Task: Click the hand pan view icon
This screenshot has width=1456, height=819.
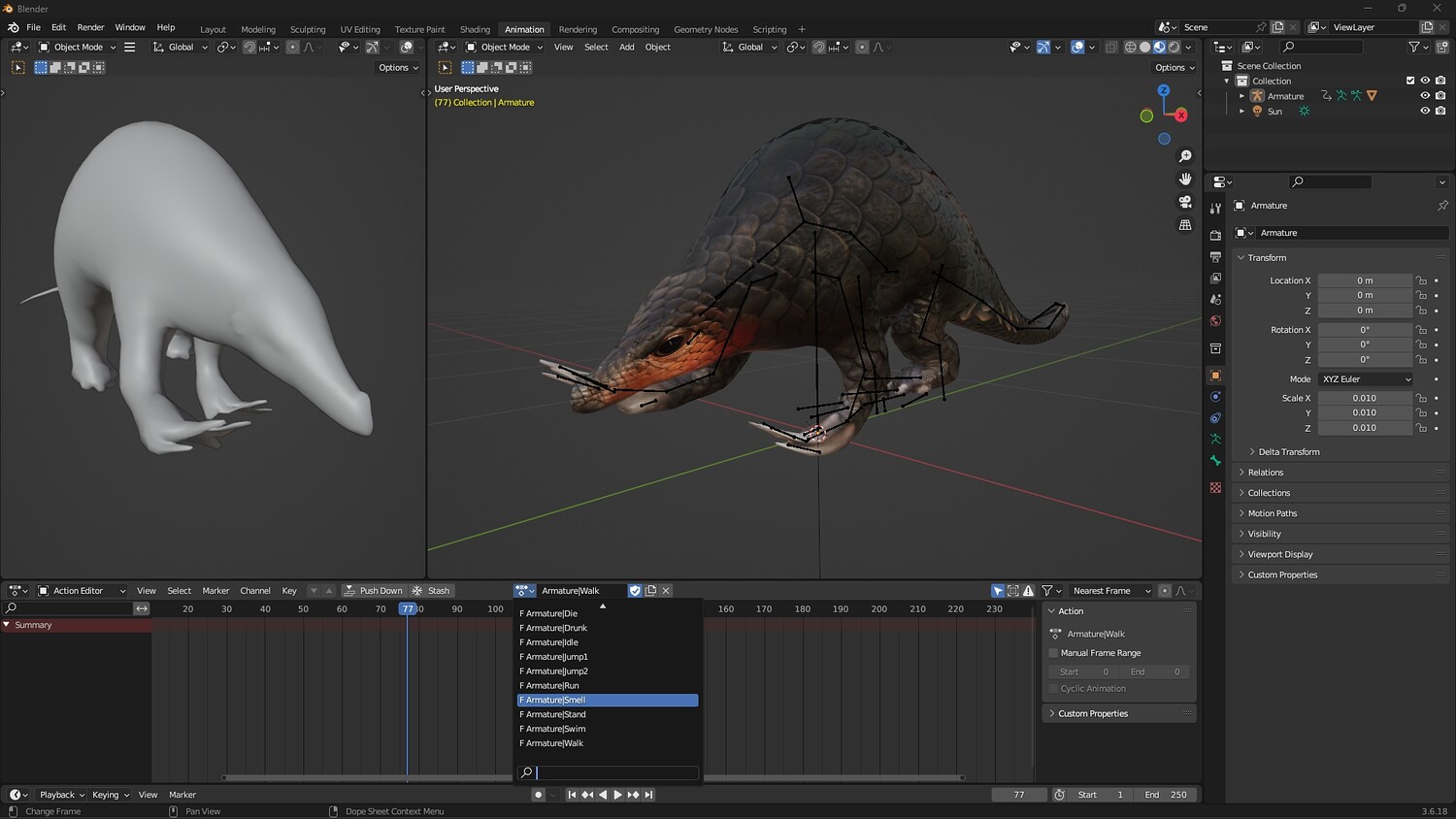Action: point(1185,179)
